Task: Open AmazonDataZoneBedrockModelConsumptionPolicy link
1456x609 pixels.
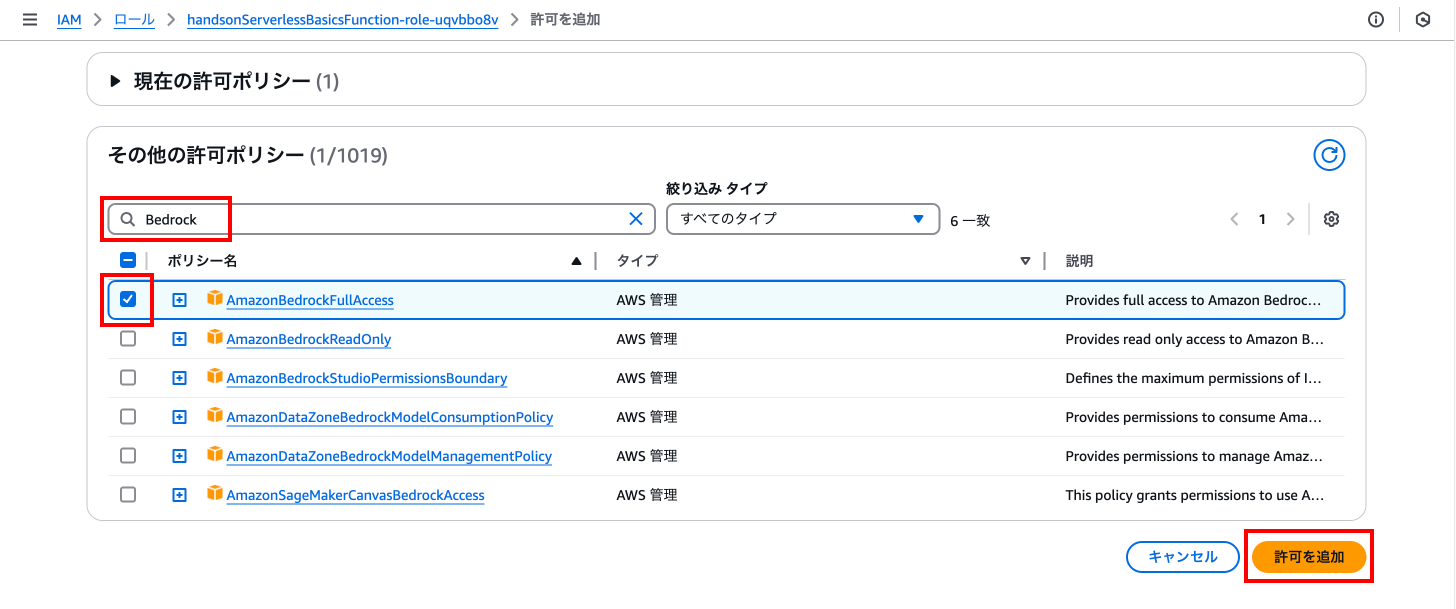Action: click(x=390, y=417)
